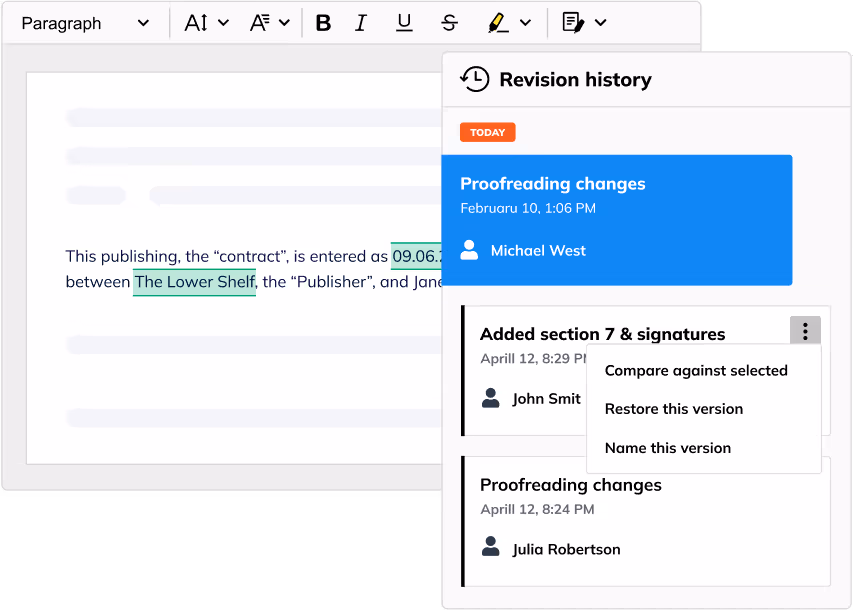This screenshot has height=610, width=853.
Task: Expand the track changes dropdown arrow
Action: tap(601, 23)
